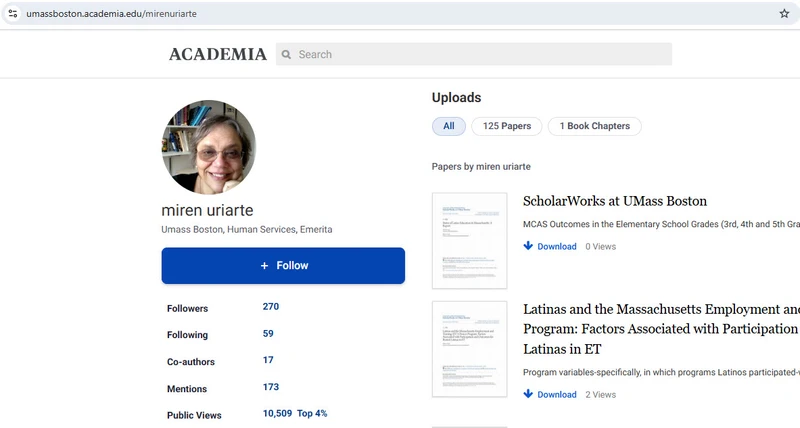This screenshot has height=428, width=800.
Task: Open the Latinas paper thumbnail
Action: 469,349
